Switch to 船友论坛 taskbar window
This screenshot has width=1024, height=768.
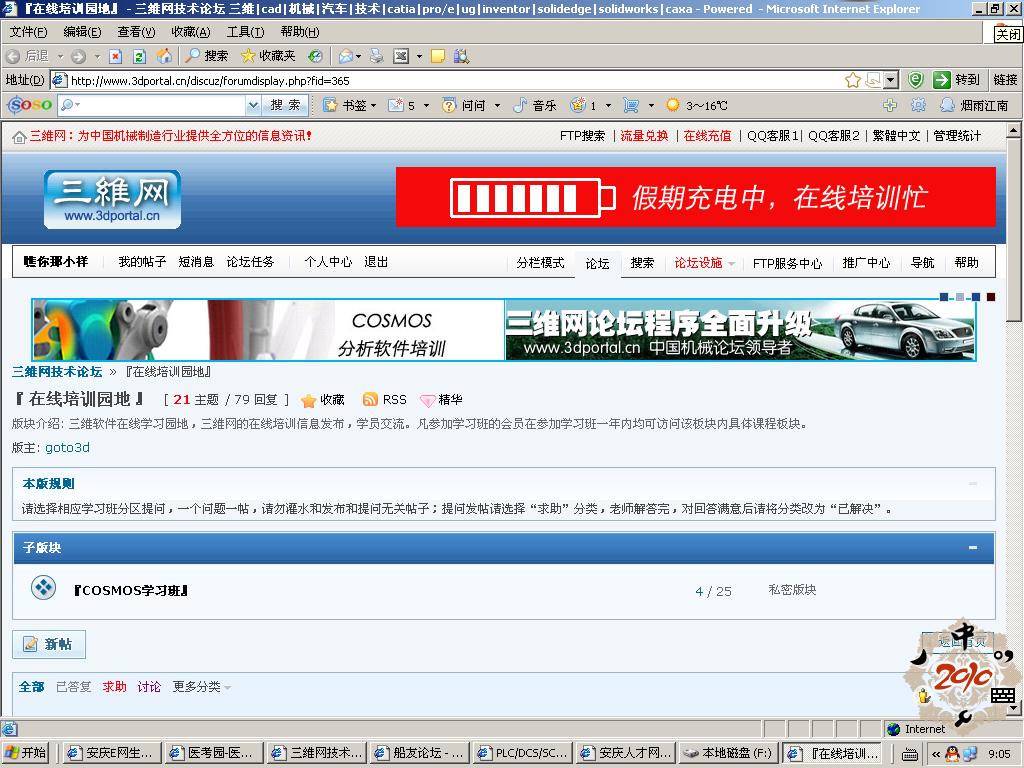[418, 753]
